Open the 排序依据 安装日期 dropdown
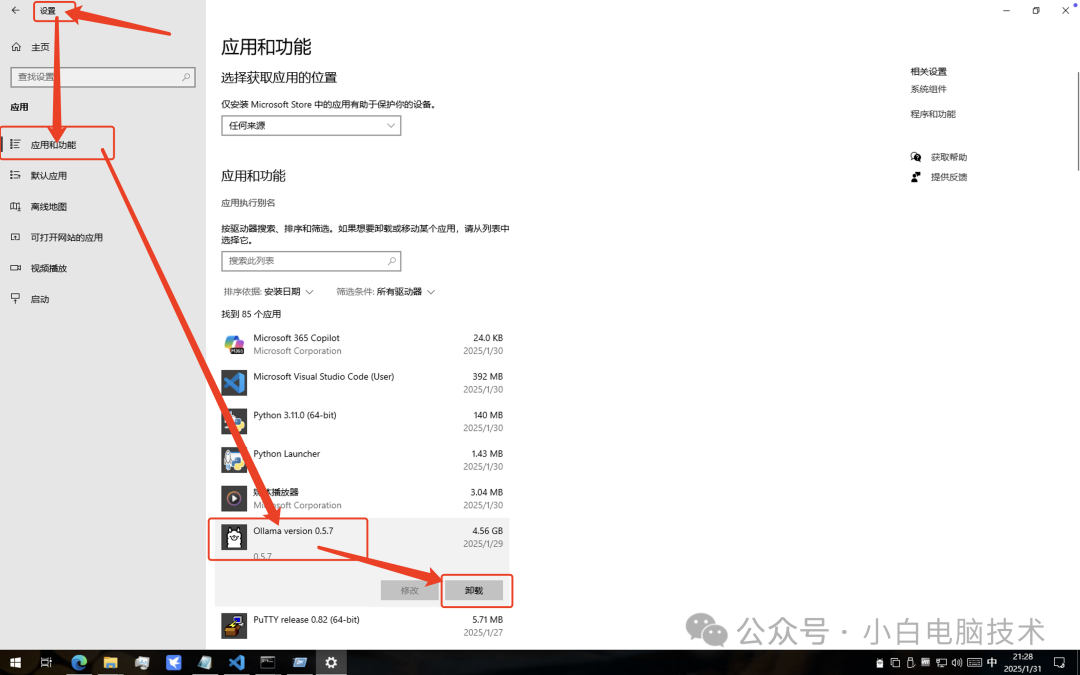1080x675 pixels. (x=269, y=292)
